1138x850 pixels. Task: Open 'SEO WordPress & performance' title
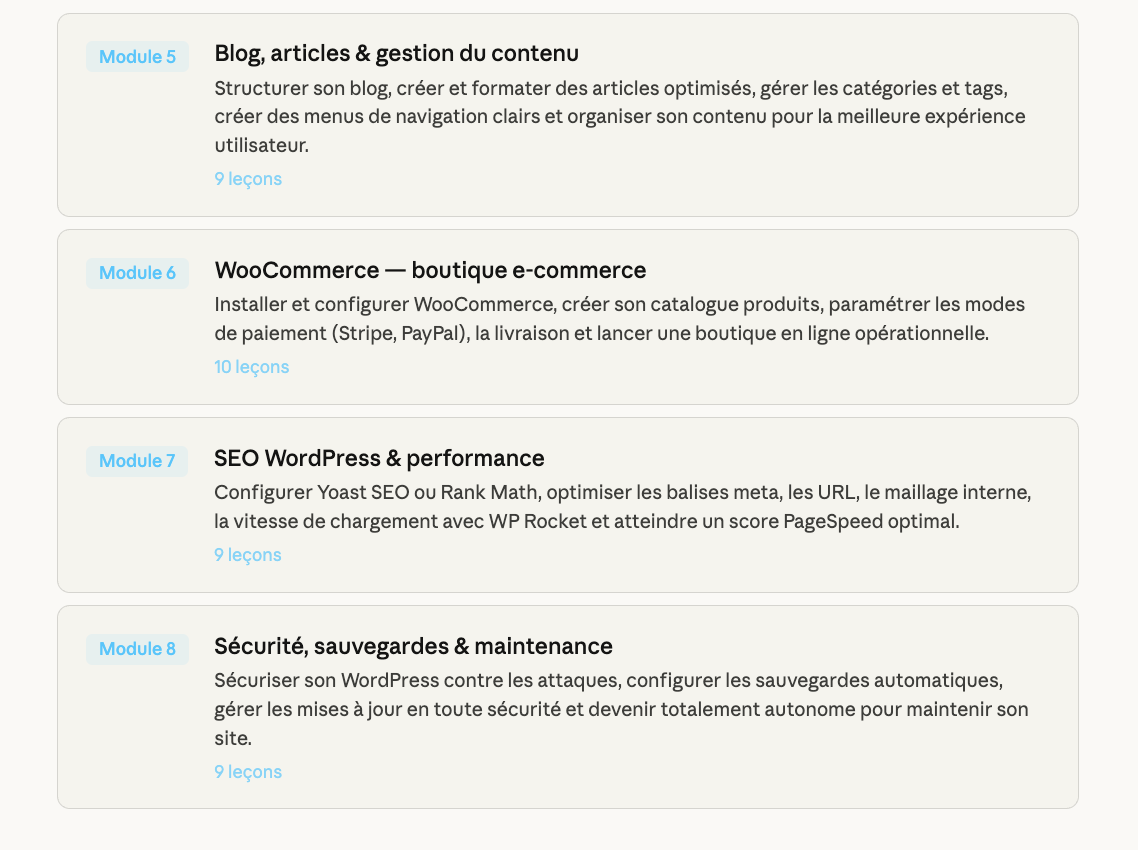(x=379, y=458)
